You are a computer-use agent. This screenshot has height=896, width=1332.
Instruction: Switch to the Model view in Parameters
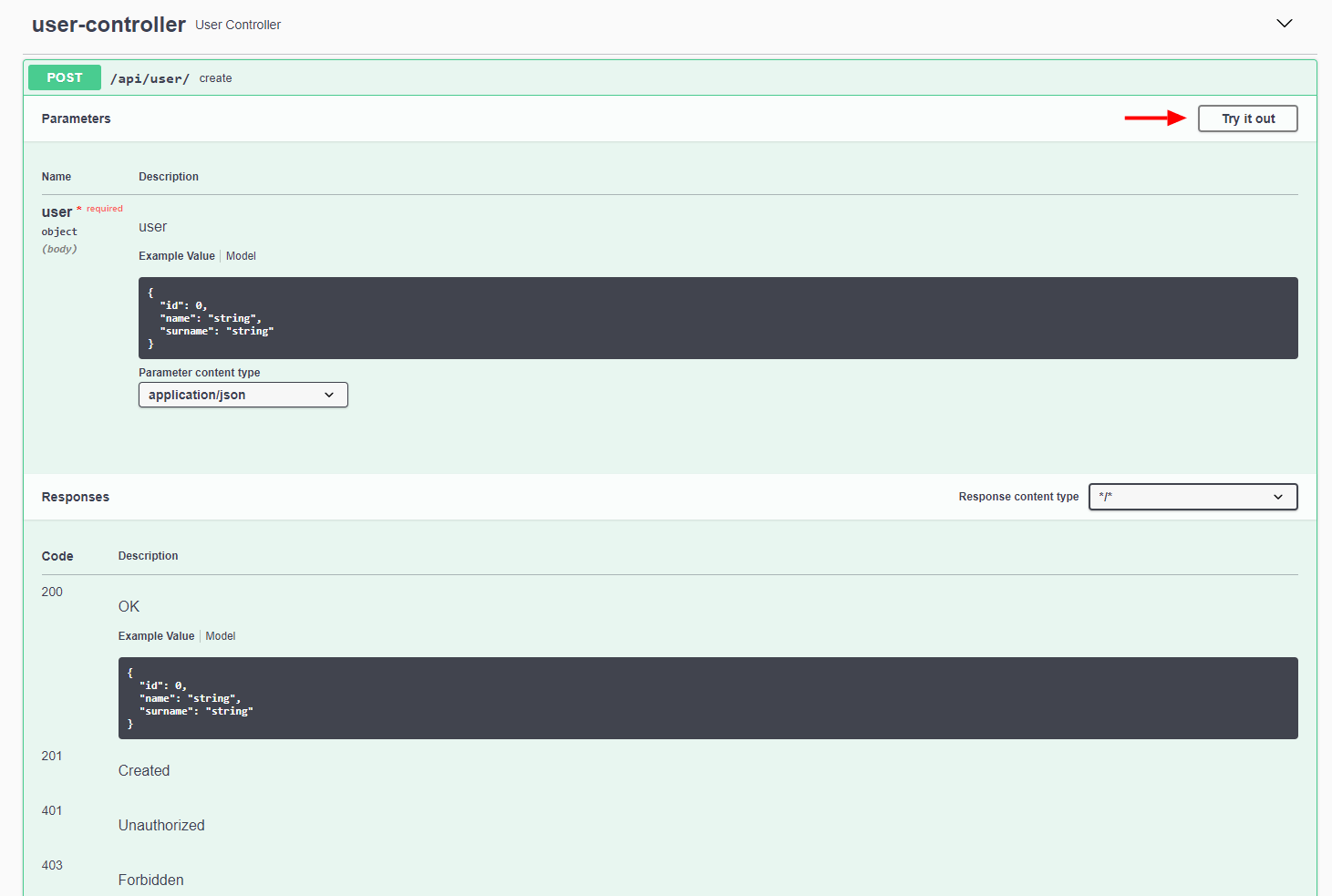(241, 255)
